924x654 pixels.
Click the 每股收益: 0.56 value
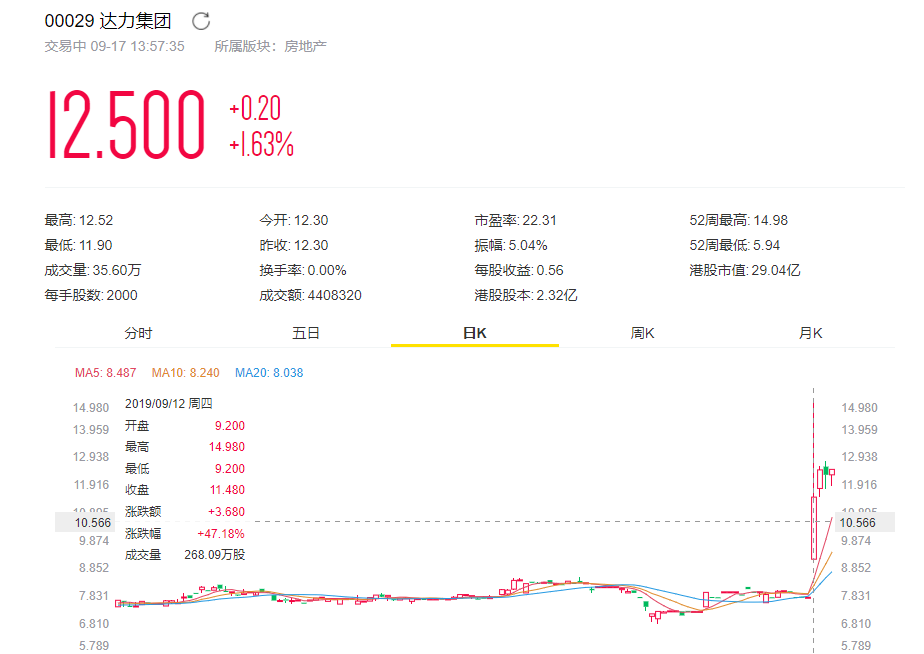(x=519, y=270)
